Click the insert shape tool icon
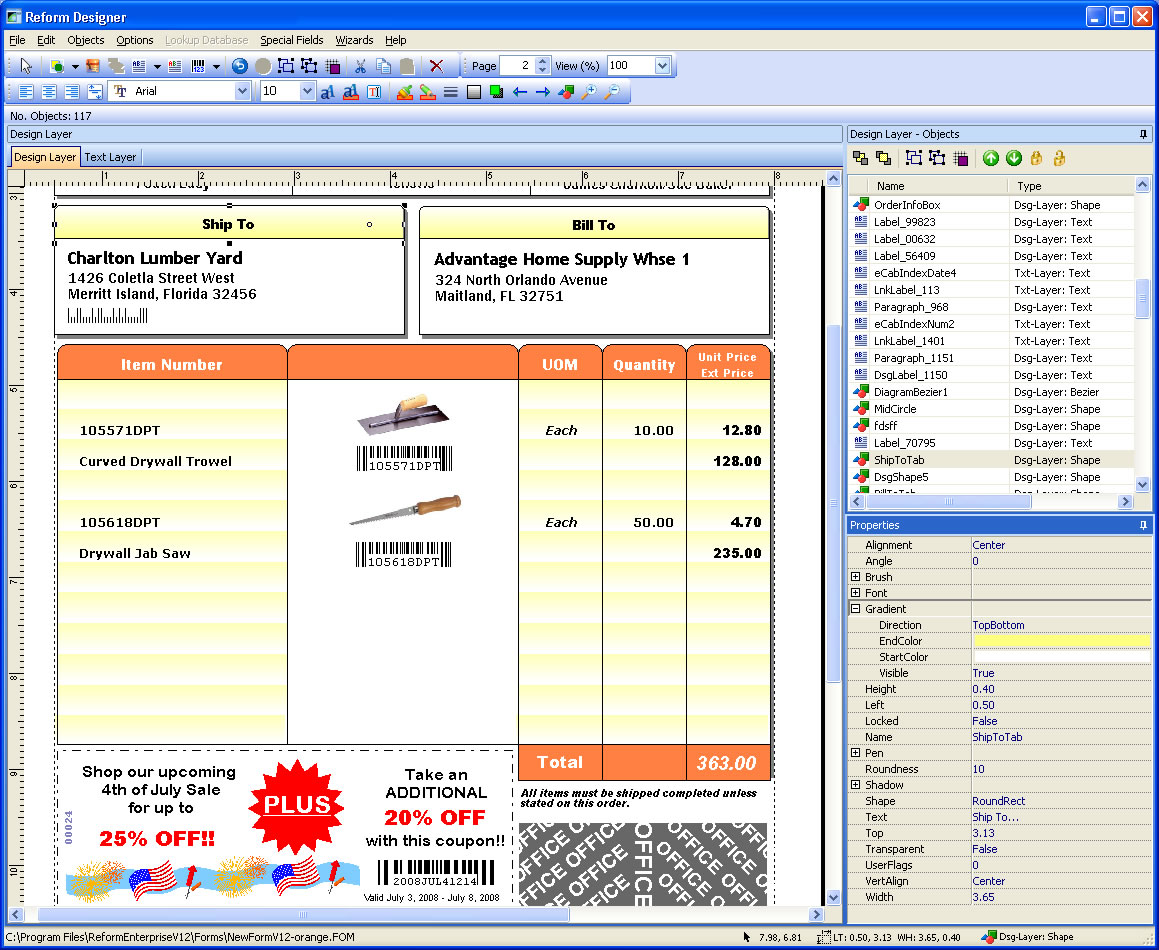The width and height of the screenshot is (1159, 950). pyautogui.click(x=56, y=66)
